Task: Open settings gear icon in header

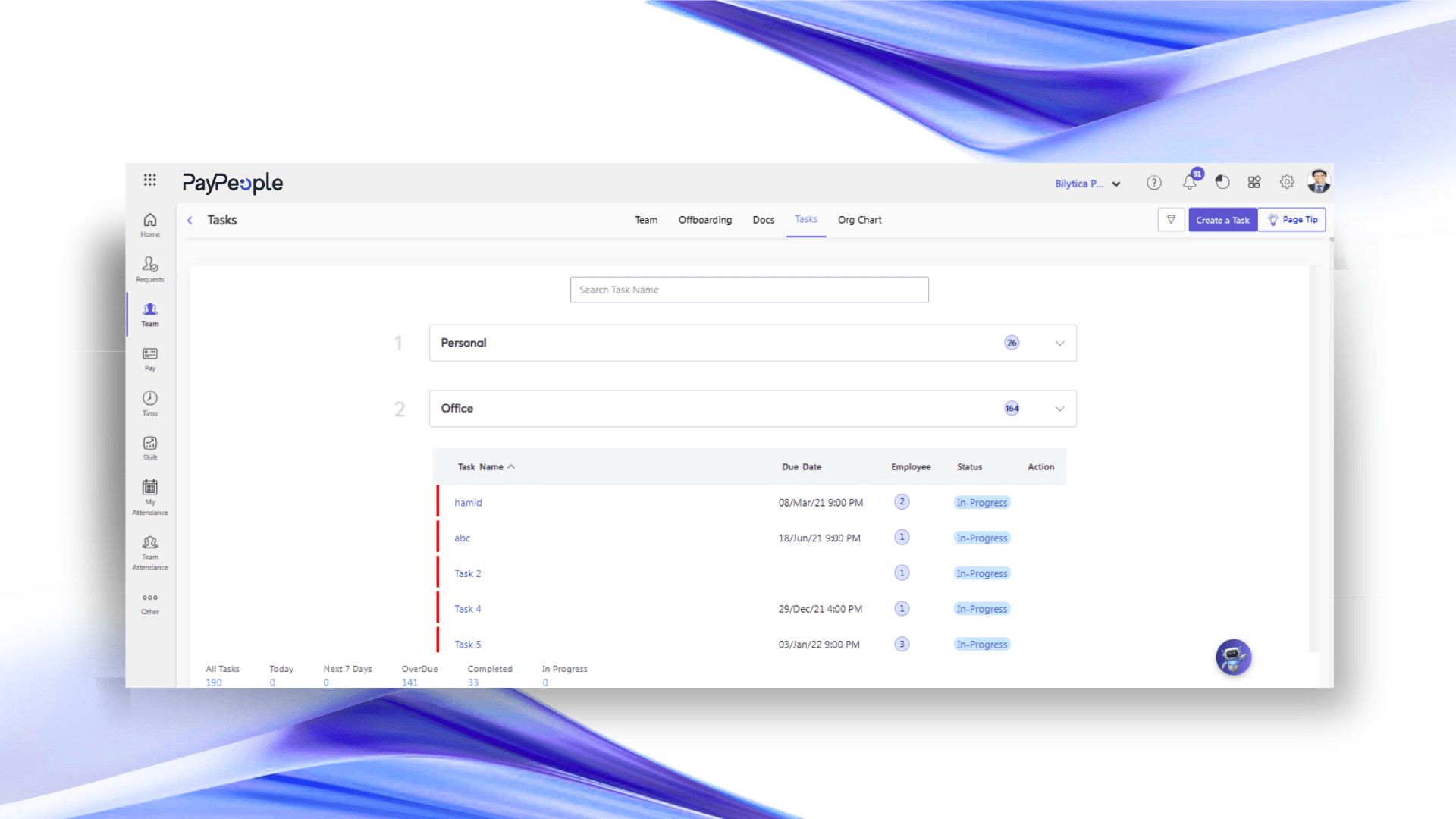Action: point(1287,182)
